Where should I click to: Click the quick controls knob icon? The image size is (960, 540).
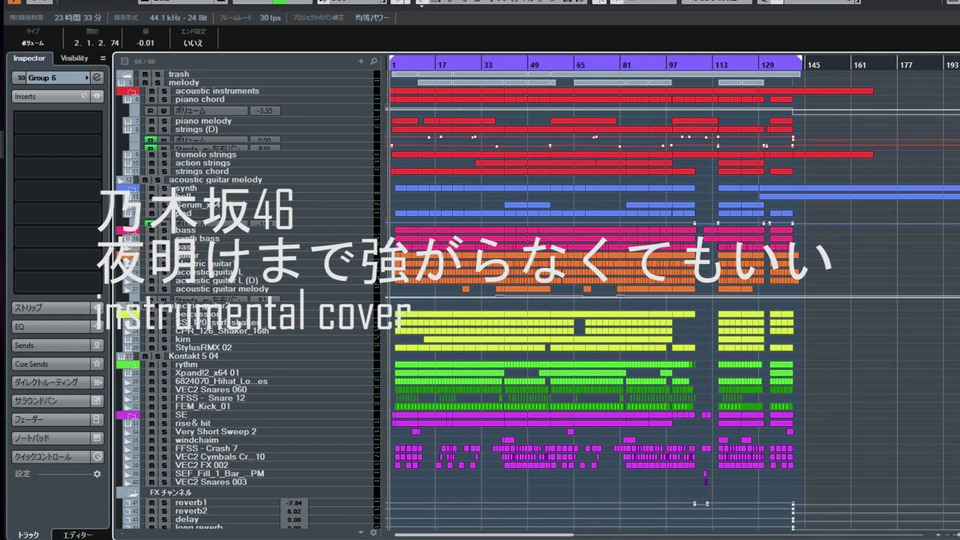pos(97,457)
